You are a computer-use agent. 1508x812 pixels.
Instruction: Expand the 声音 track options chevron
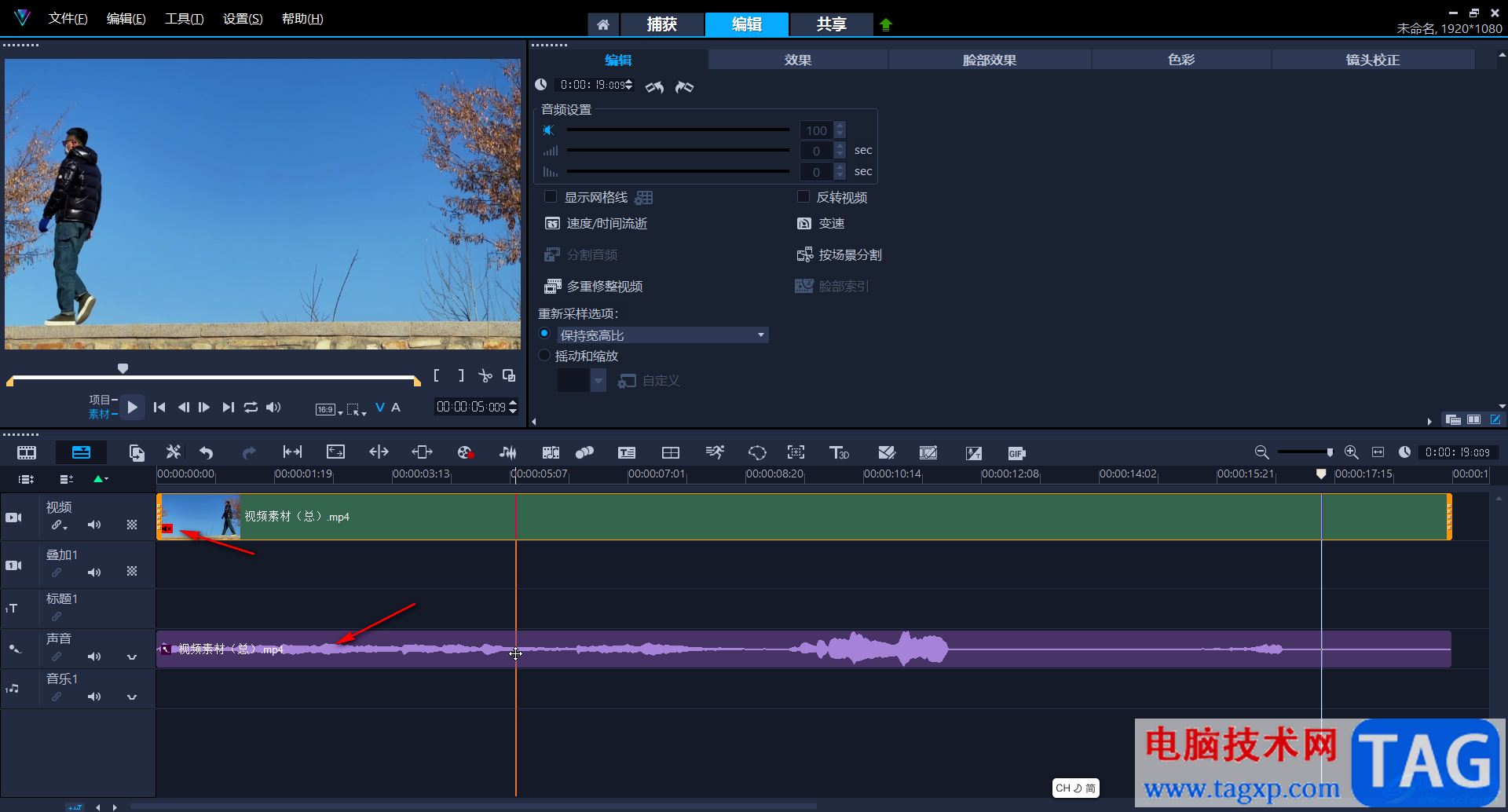pos(132,657)
